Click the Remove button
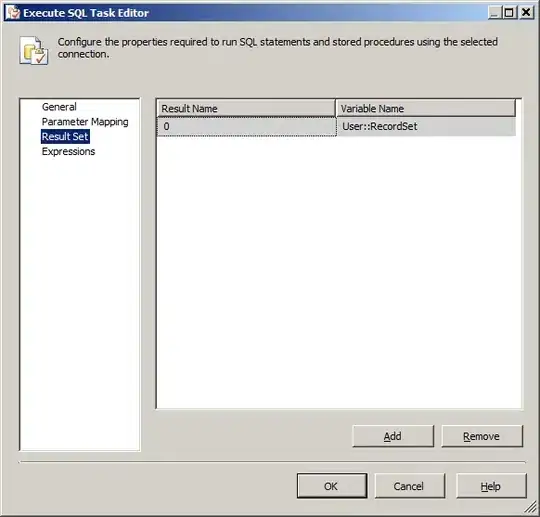Image resolution: width=540 pixels, height=517 pixels. coord(481,436)
